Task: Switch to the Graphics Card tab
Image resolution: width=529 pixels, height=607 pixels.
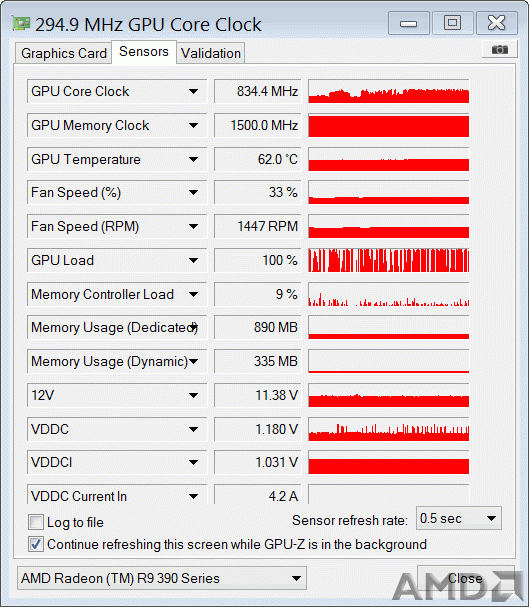Action: coord(64,53)
